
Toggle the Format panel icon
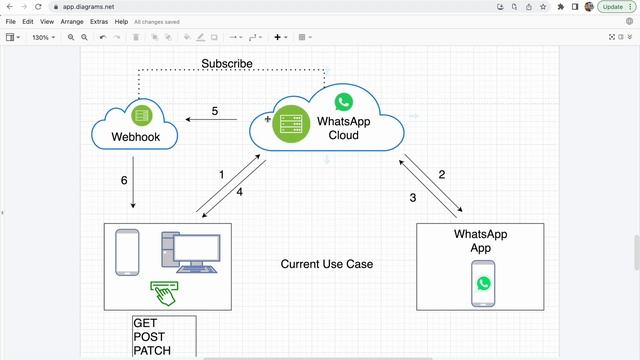pyautogui.click(x=621, y=37)
